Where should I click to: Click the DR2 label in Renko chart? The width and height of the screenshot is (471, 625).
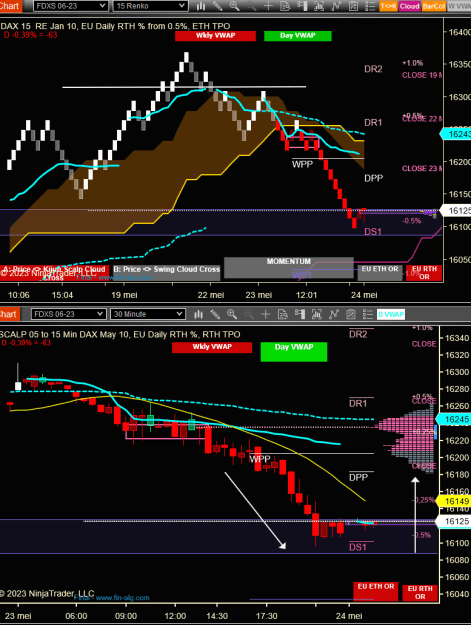point(373,69)
